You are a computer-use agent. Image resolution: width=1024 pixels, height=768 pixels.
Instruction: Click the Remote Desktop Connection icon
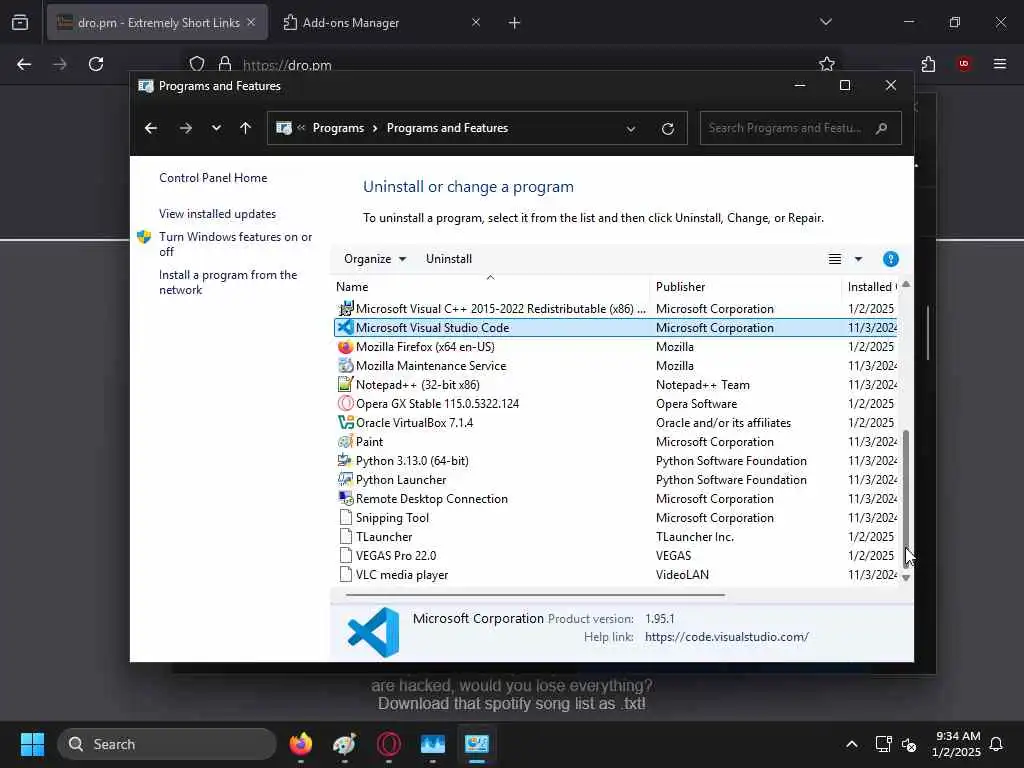coord(345,498)
